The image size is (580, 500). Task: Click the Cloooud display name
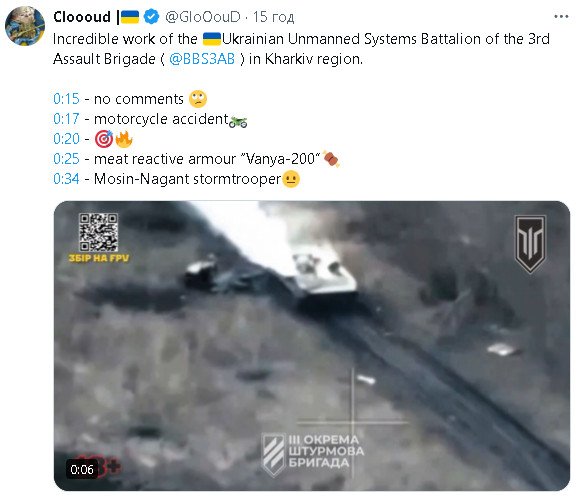pyautogui.click(x=82, y=17)
